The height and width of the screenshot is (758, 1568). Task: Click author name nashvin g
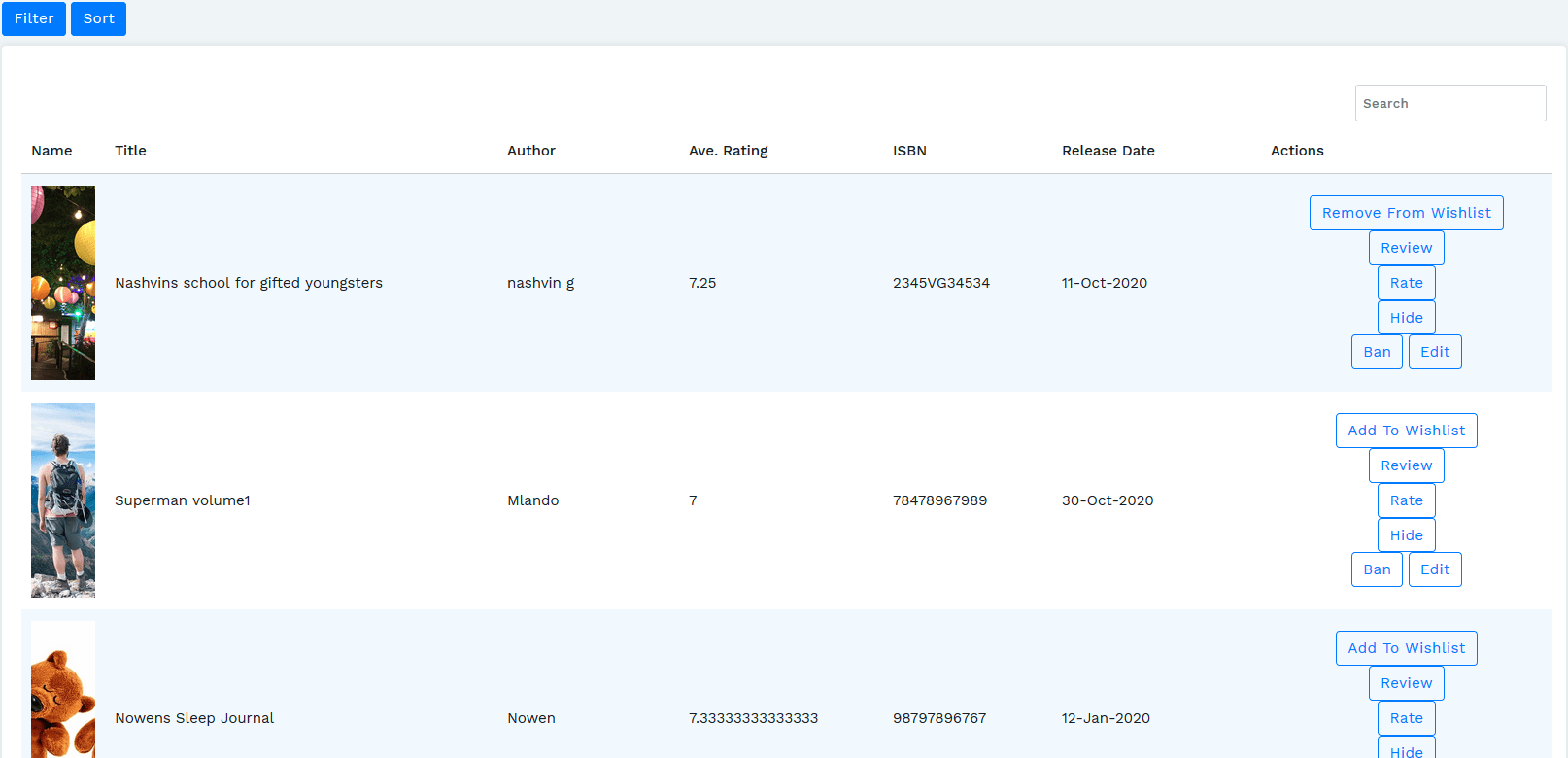point(540,283)
